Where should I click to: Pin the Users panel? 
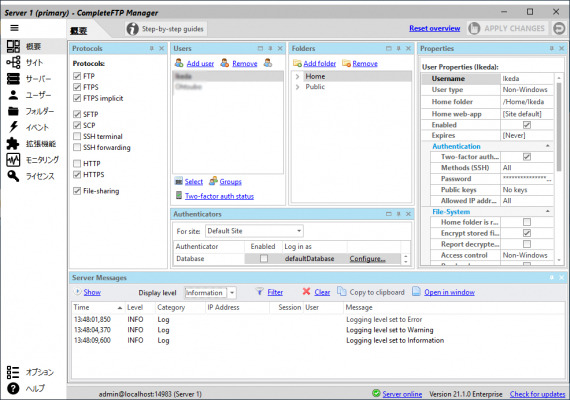pos(270,48)
